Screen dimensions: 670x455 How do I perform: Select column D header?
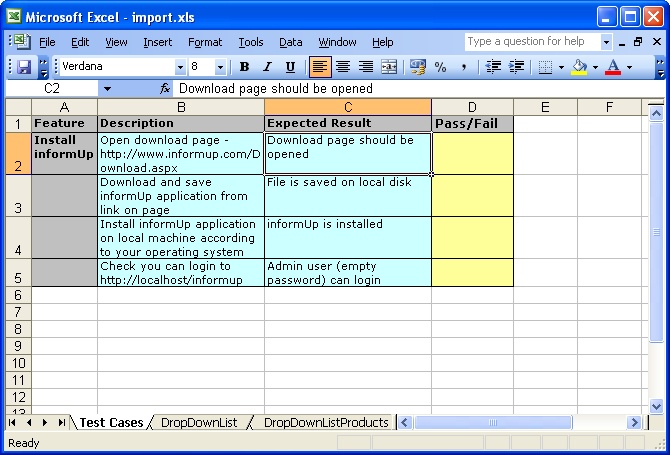point(472,107)
